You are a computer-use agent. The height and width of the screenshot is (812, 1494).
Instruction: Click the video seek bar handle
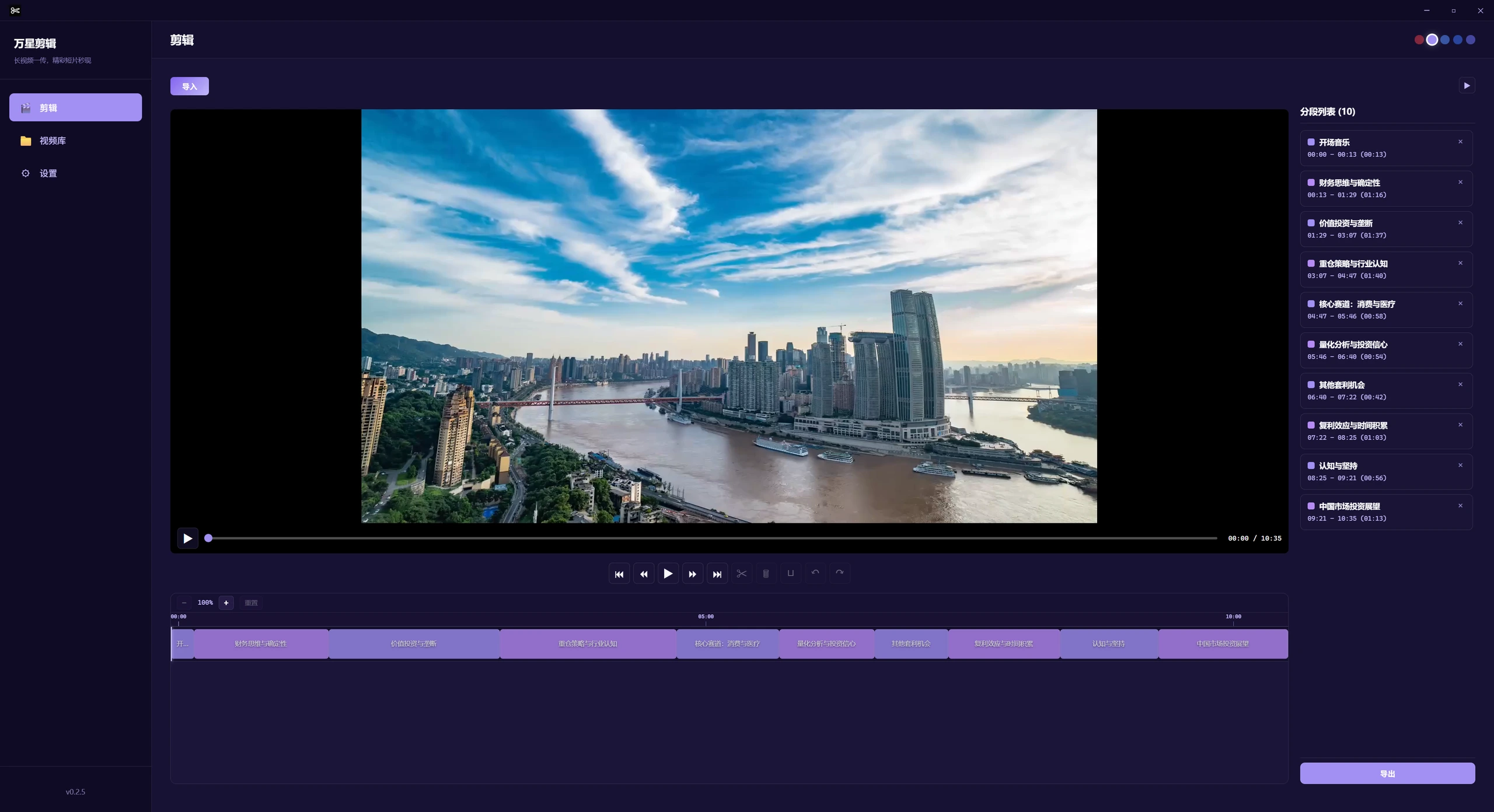click(x=208, y=538)
